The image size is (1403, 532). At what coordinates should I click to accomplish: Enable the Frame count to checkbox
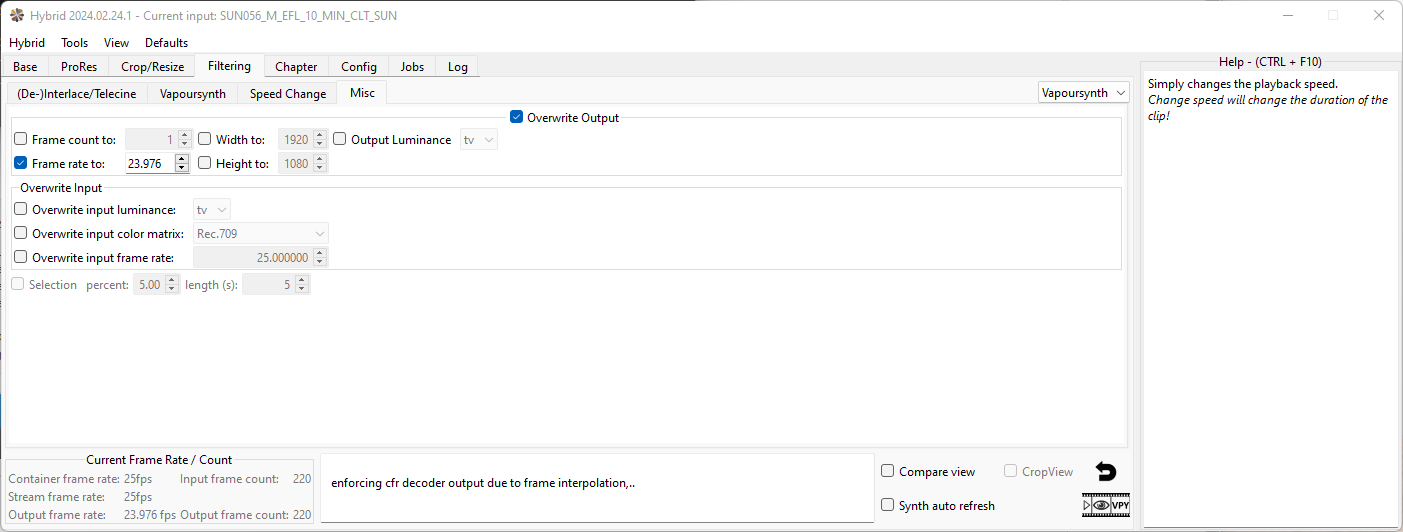[x=21, y=139]
